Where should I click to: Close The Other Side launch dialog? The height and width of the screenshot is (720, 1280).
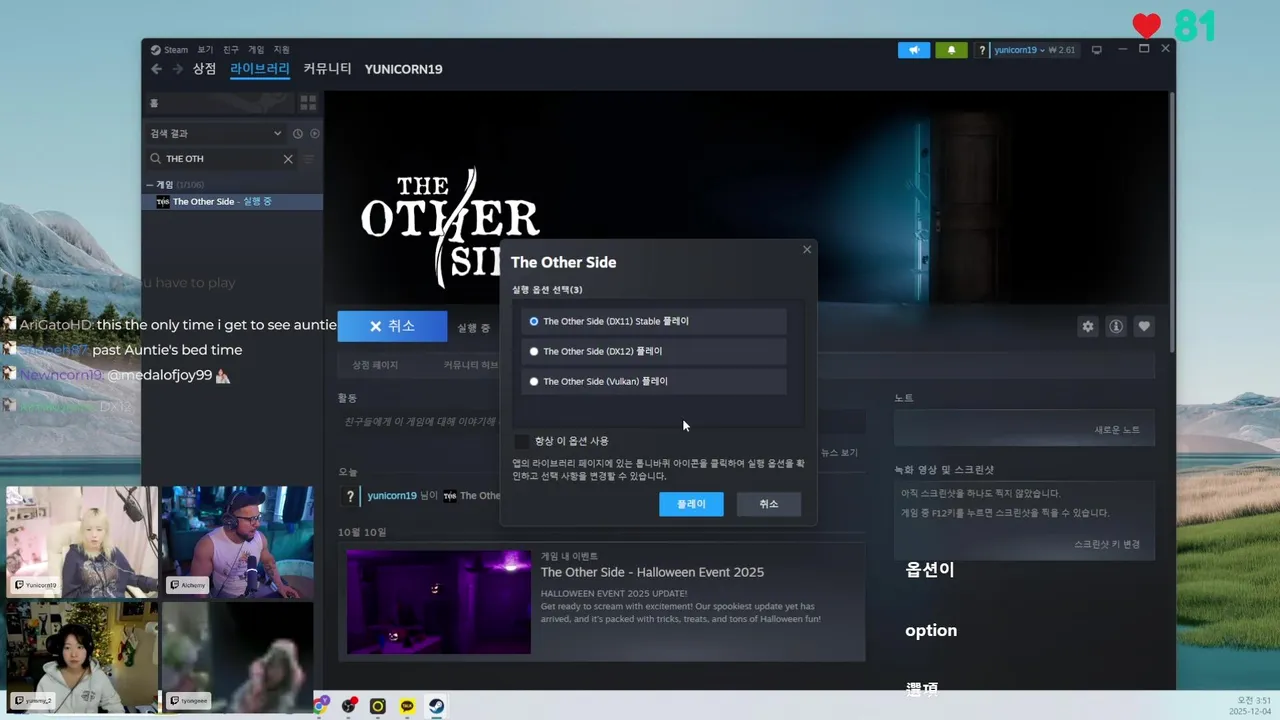coord(807,250)
